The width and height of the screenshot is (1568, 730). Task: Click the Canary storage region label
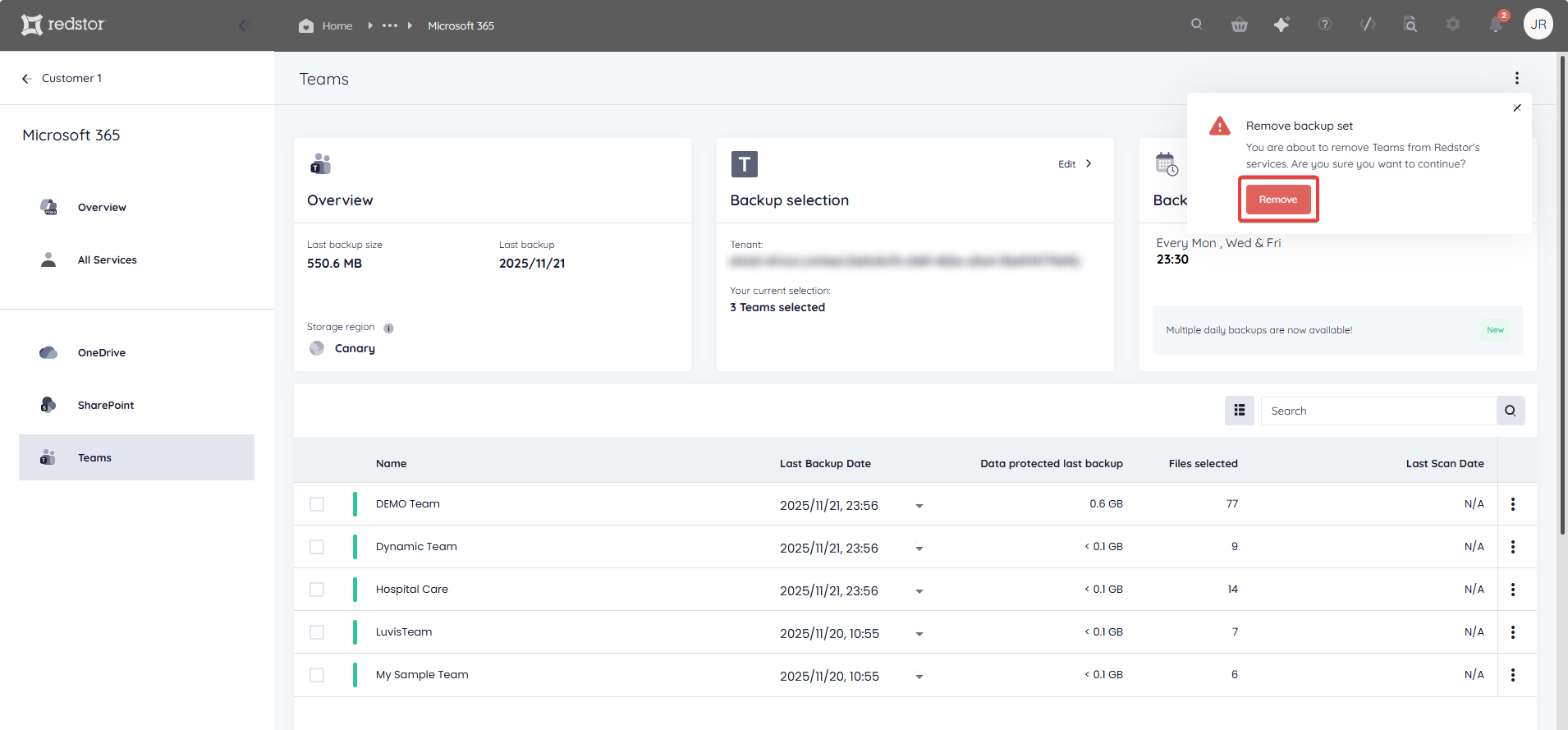coord(355,348)
